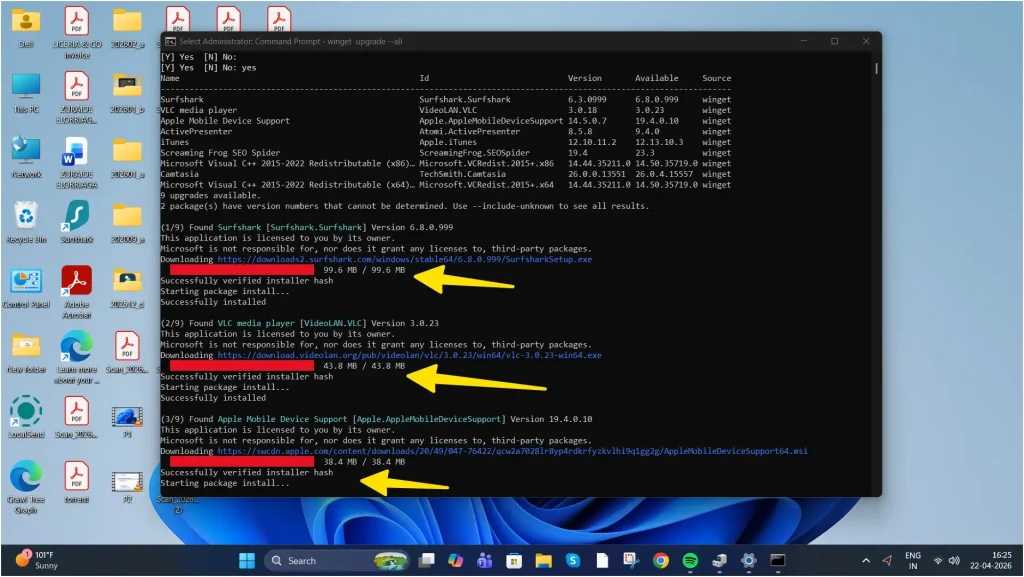Select the ZURAIDE ELORRIAGA Word document icon
Screen dimensions: 1024x577
click(x=76, y=163)
